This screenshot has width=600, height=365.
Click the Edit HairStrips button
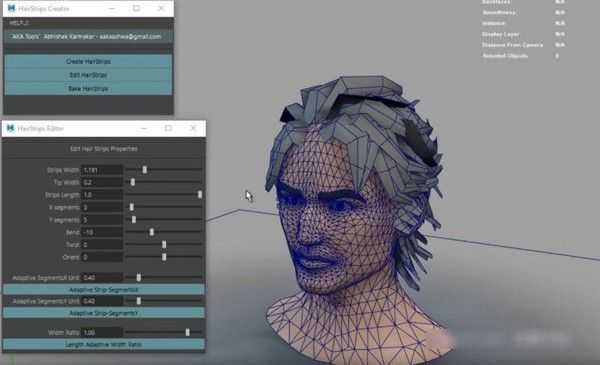pos(88,75)
